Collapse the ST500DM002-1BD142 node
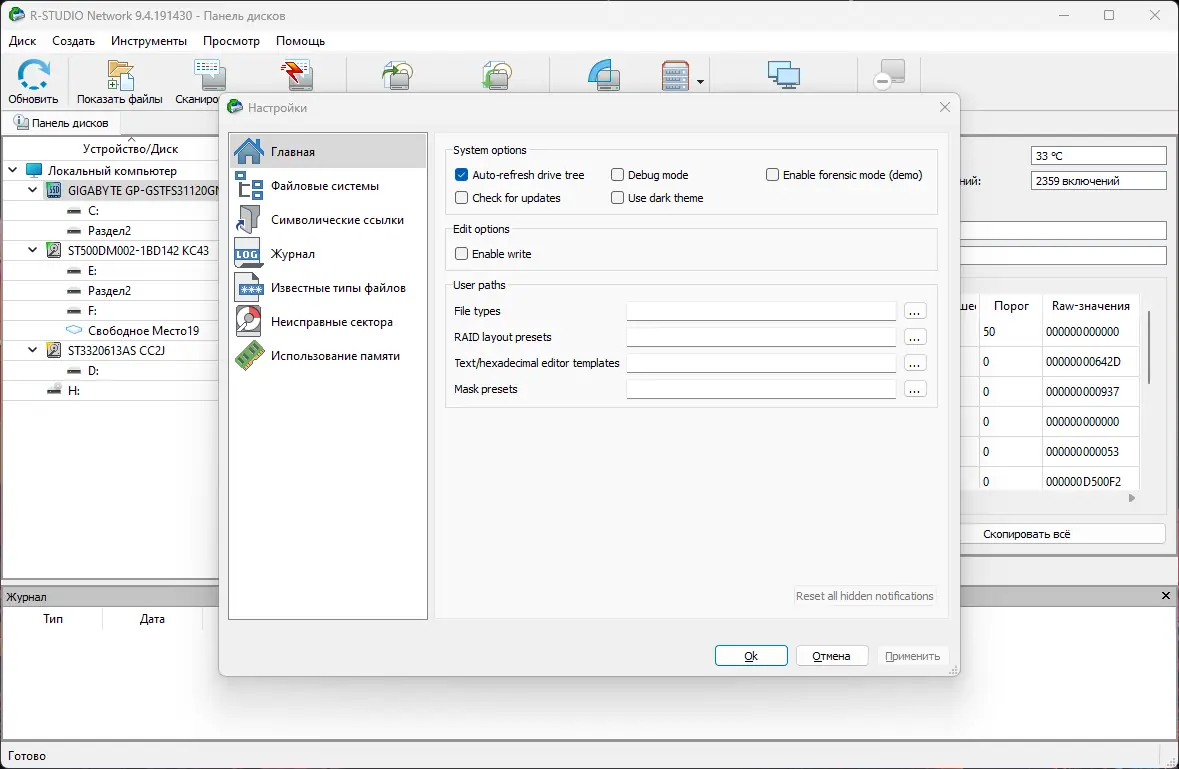The height and width of the screenshot is (769, 1179). coord(32,250)
